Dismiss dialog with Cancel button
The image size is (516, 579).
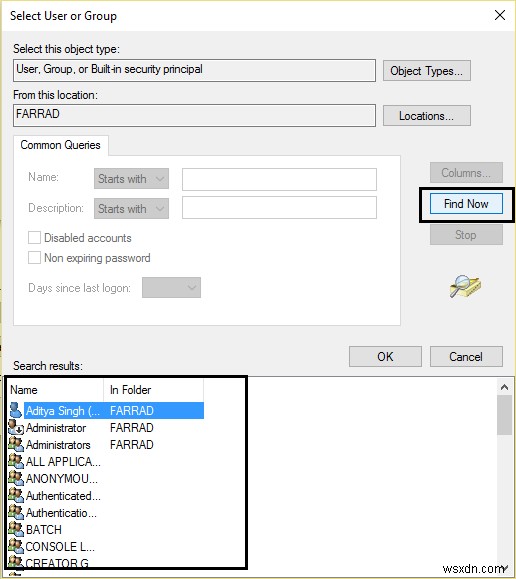(466, 357)
